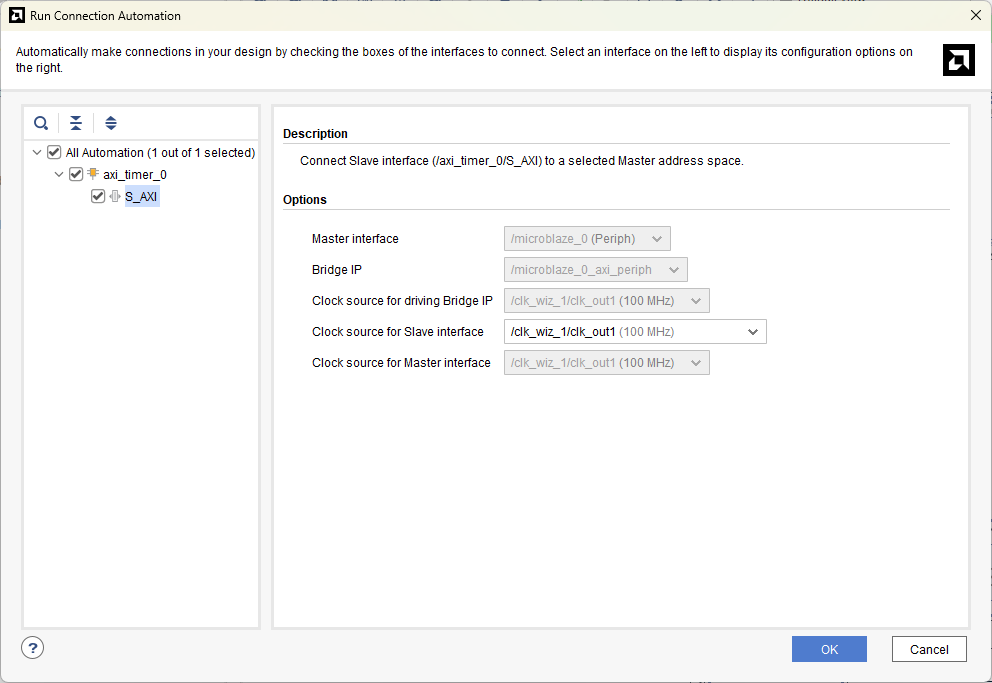Image resolution: width=992 pixels, height=683 pixels.
Task: Select the axi_timer_0 tree label
Action: click(135, 174)
